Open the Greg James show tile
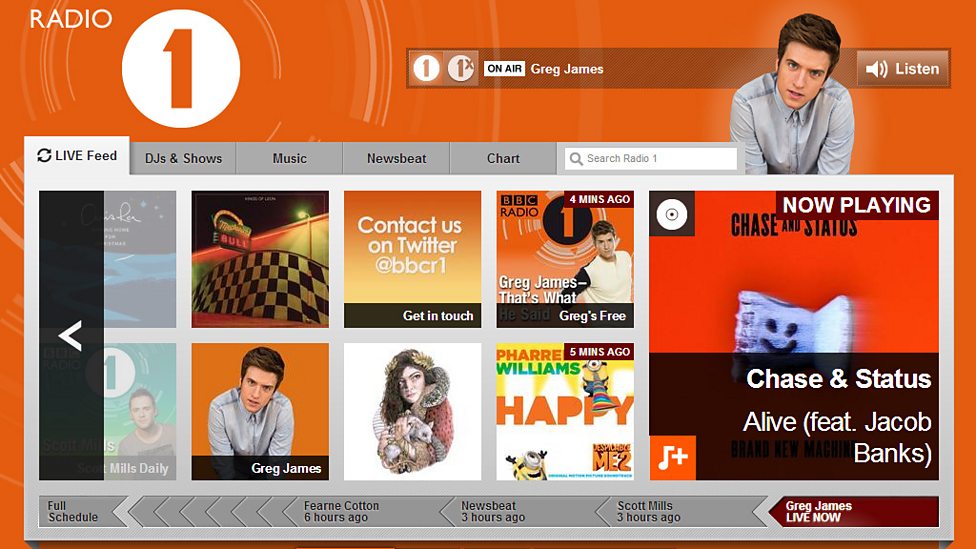The height and width of the screenshot is (549, 976). pyautogui.click(x=260, y=411)
